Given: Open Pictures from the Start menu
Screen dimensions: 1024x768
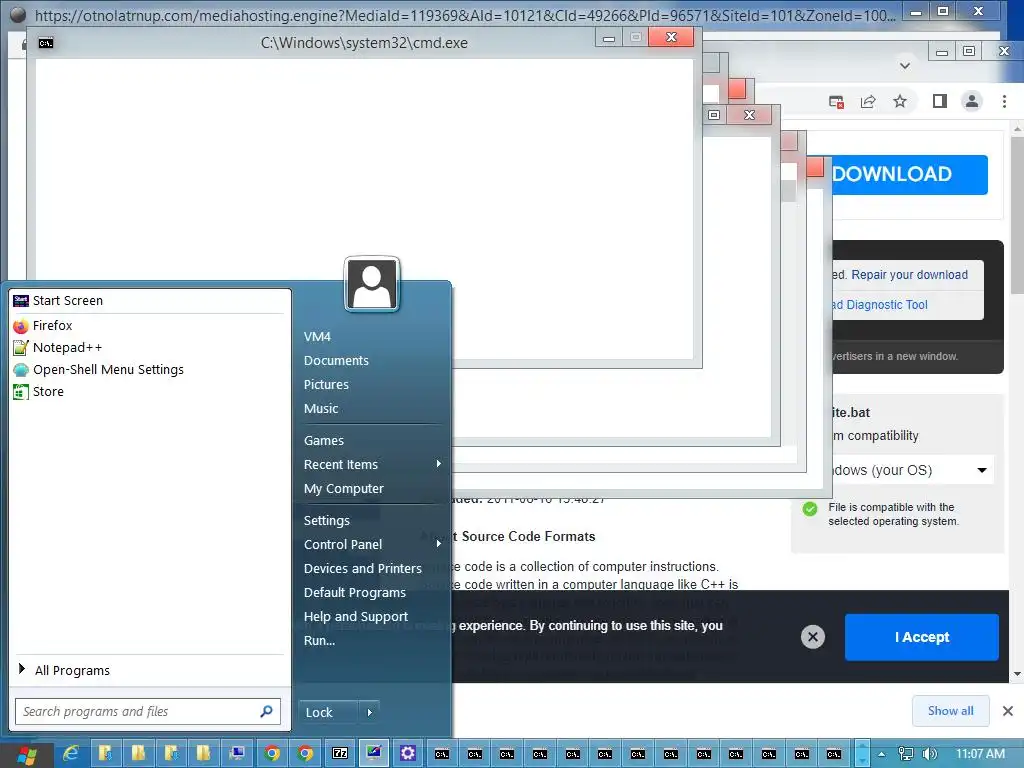Looking at the screenshot, I should point(326,385).
